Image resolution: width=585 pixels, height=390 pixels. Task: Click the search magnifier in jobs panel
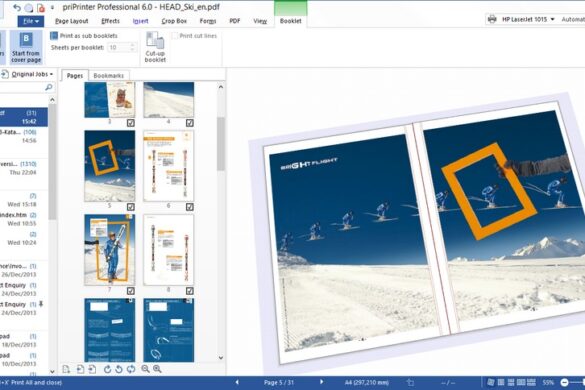click(x=49, y=87)
